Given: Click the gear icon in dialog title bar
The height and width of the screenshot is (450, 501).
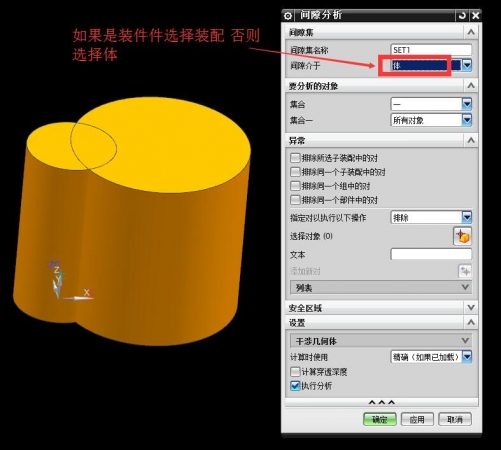Looking at the screenshot, I should click(x=288, y=16).
